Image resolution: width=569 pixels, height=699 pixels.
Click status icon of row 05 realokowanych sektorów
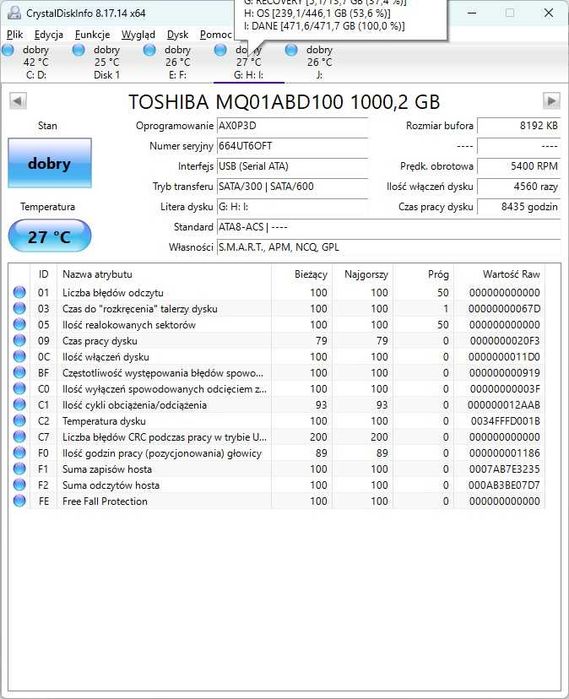(19, 324)
